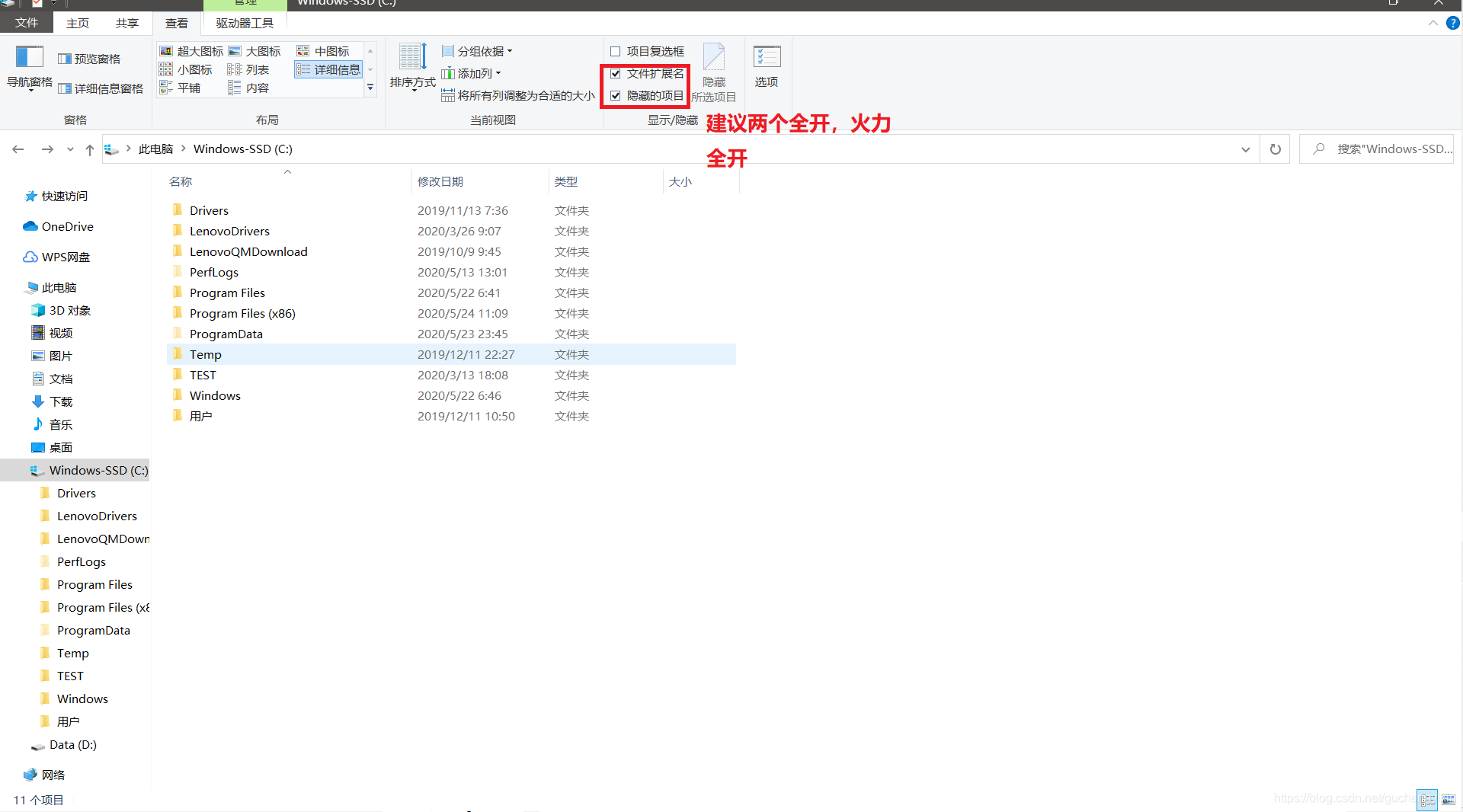Switch to details view status bar icon
The width and height of the screenshot is (1463, 812).
(x=1427, y=800)
